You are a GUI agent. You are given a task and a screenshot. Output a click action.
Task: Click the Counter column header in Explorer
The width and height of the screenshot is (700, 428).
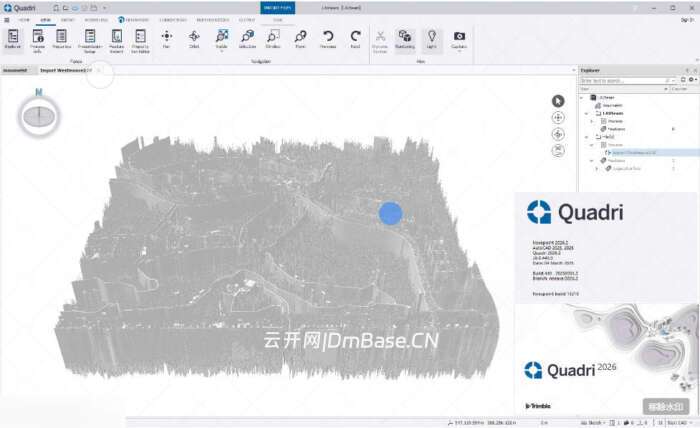679,89
